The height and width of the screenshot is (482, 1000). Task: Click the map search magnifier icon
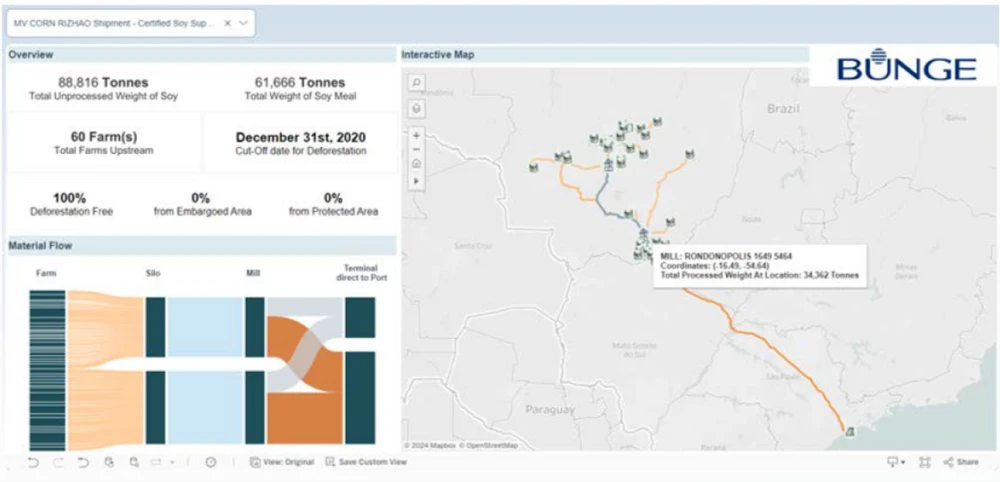coord(416,83)
